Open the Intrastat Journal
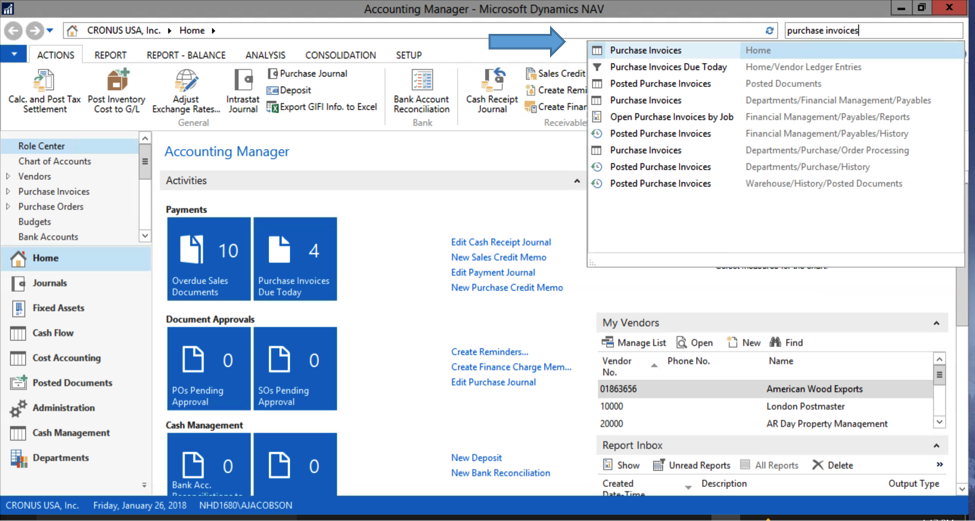The image size is (975, 521). pyautogui.click(x=243, y=91)
